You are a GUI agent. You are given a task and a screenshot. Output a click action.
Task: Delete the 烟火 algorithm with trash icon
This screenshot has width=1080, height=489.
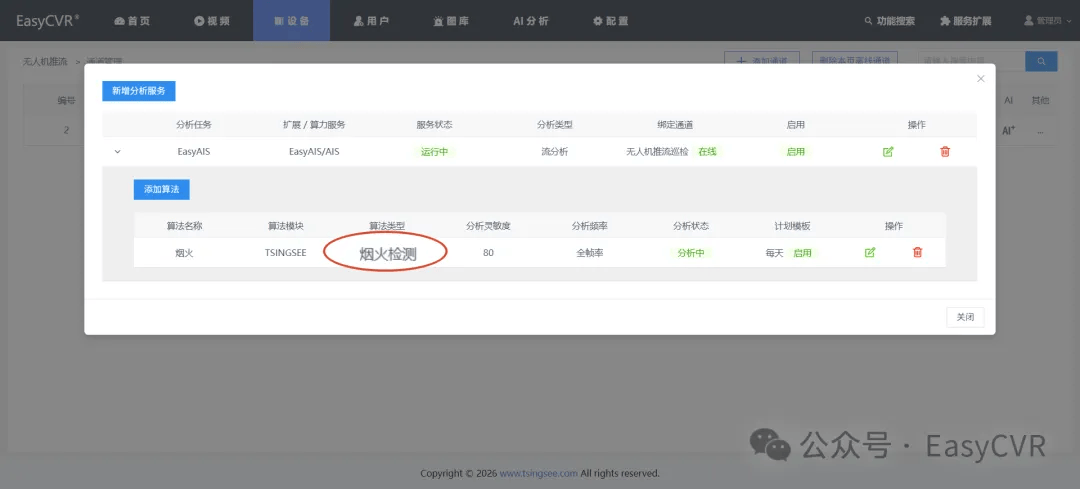point(917,253)
